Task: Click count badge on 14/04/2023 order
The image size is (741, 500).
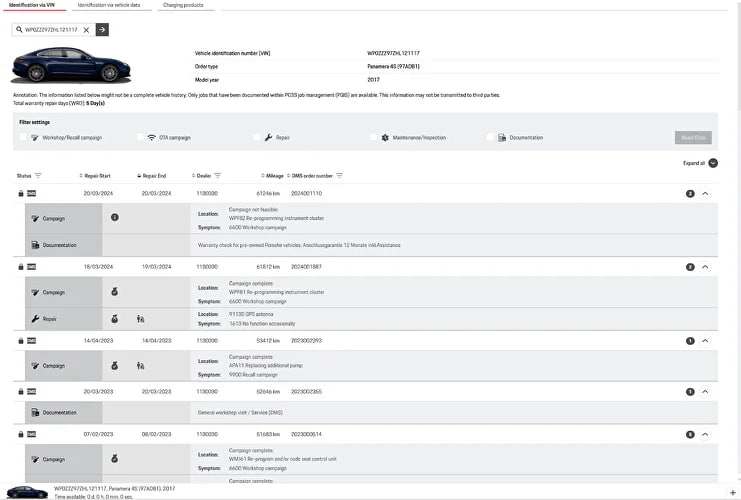Action: click(690, 341)
